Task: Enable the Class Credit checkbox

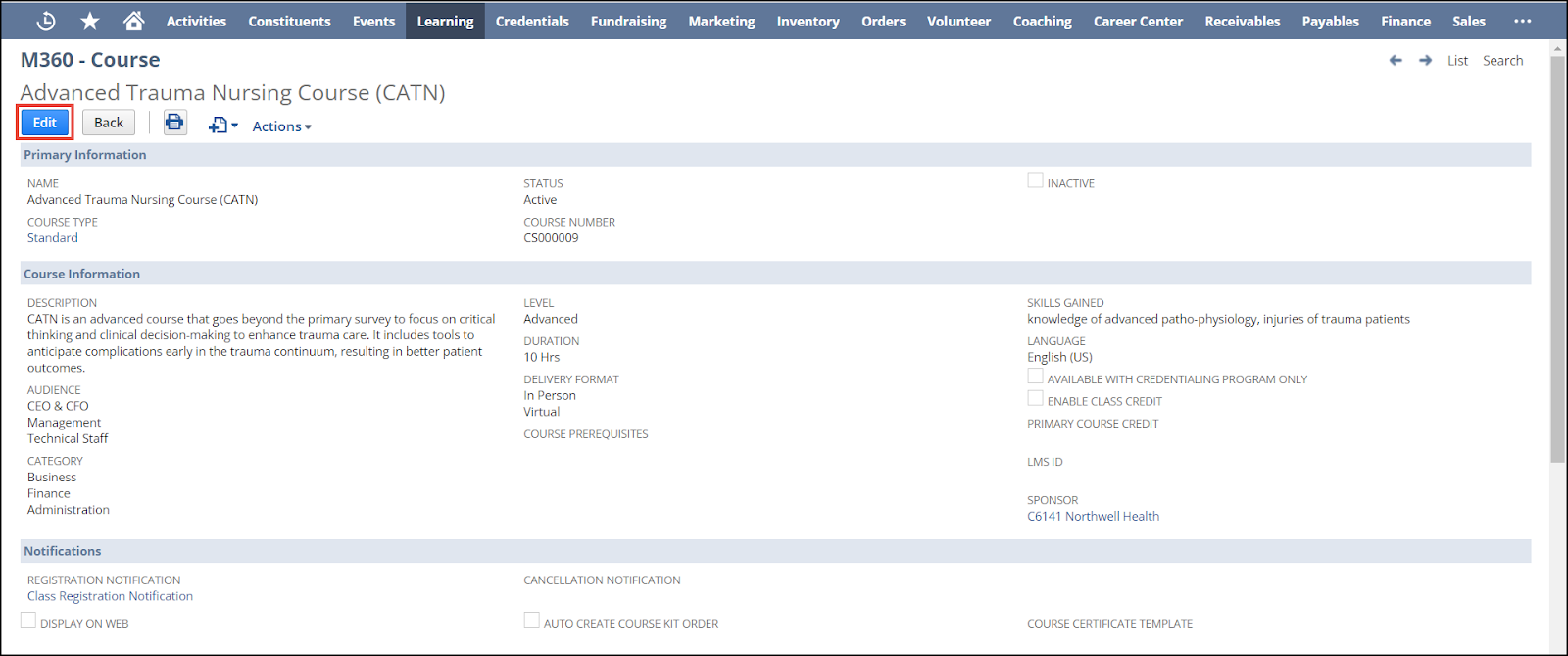Action: 1035,398
